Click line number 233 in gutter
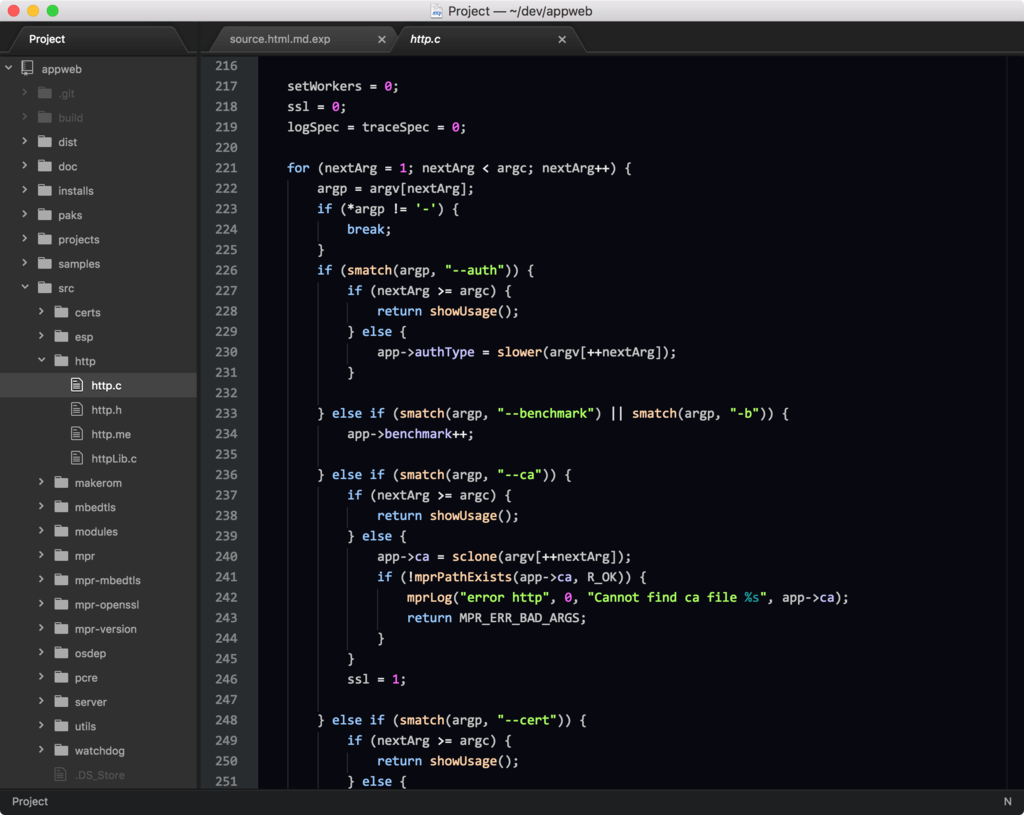Screen dimensions: 1024x815 (226, 413)
